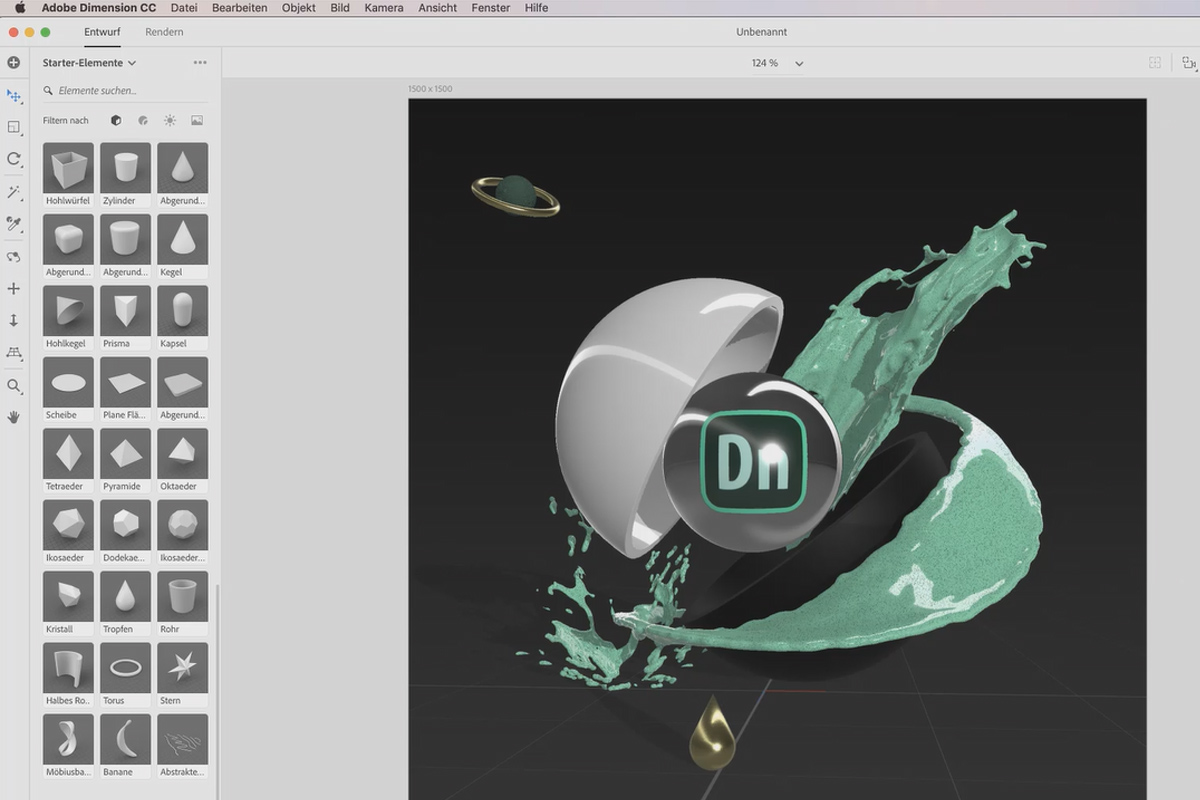Image resolution: width=1200 pixels, height=800 pixels.
Task: Open the panel options ellipsis menu
Action: [199, 62]
